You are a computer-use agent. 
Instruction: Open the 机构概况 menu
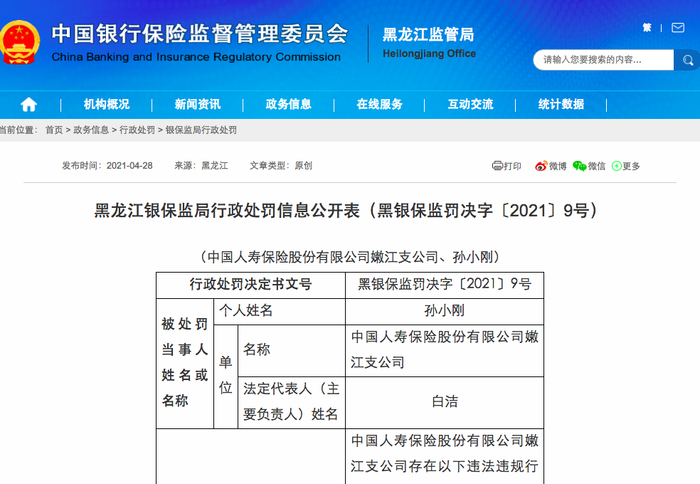tap(106, 104)
